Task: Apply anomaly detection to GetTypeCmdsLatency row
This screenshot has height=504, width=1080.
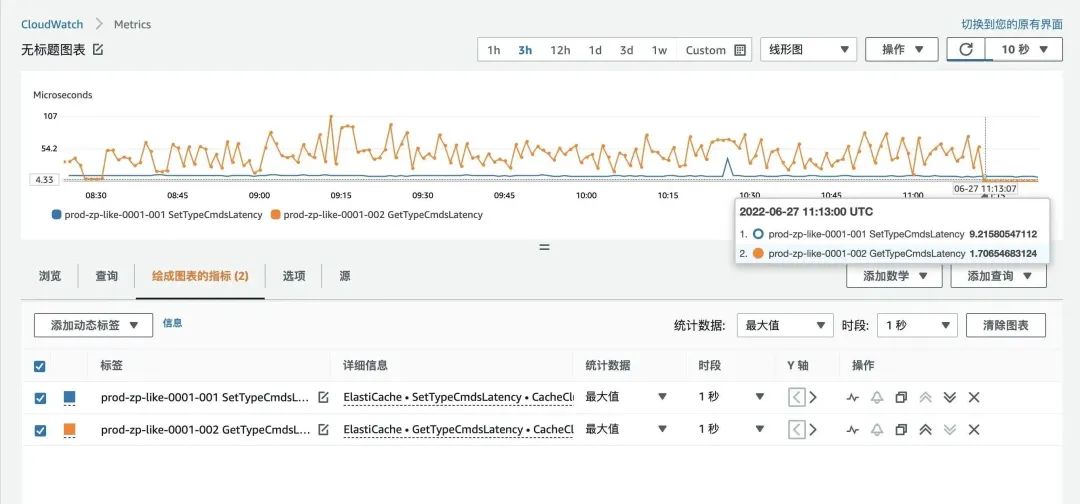Action: click(x=853, y=430)
